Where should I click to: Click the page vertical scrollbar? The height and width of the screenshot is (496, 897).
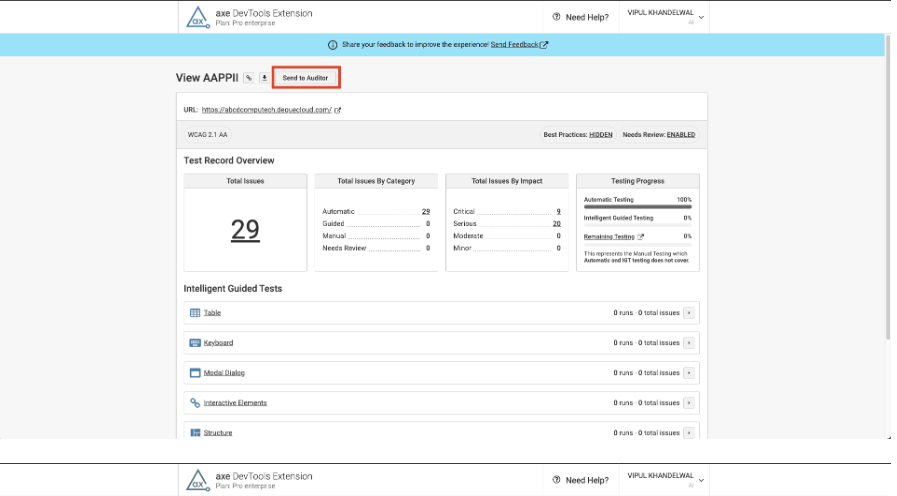[x=888, y=200]
